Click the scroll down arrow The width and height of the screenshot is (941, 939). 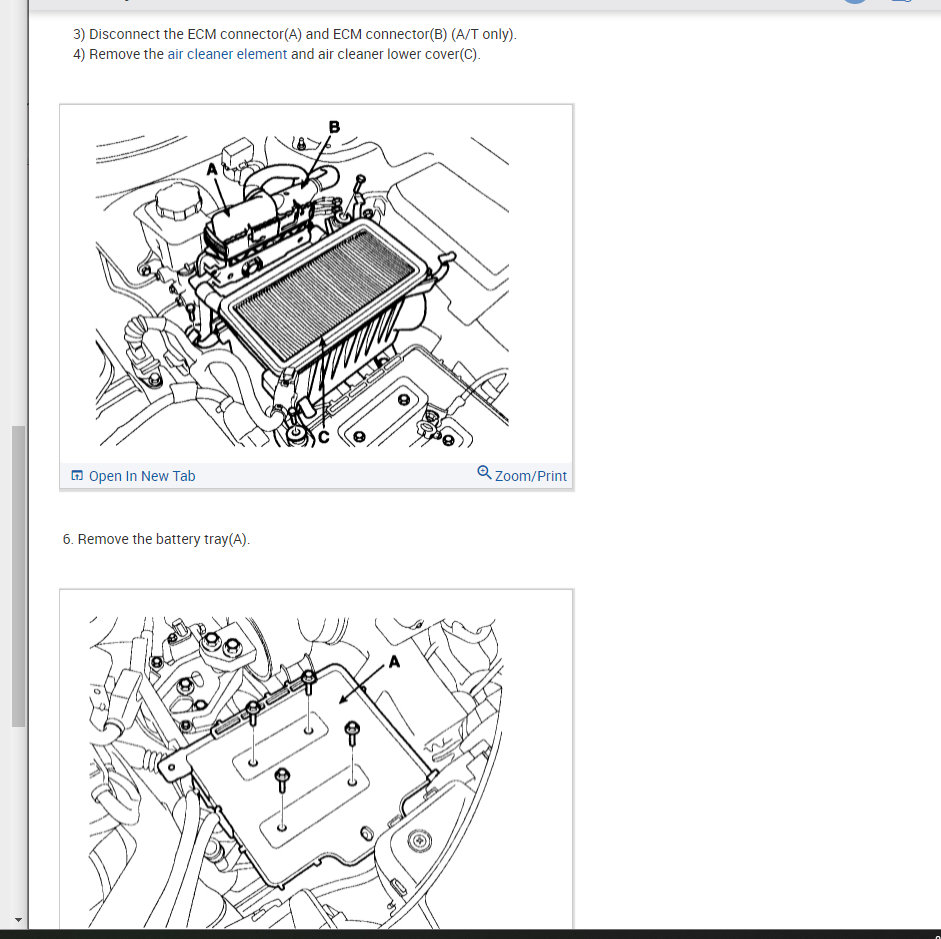[x=19, y=919]
